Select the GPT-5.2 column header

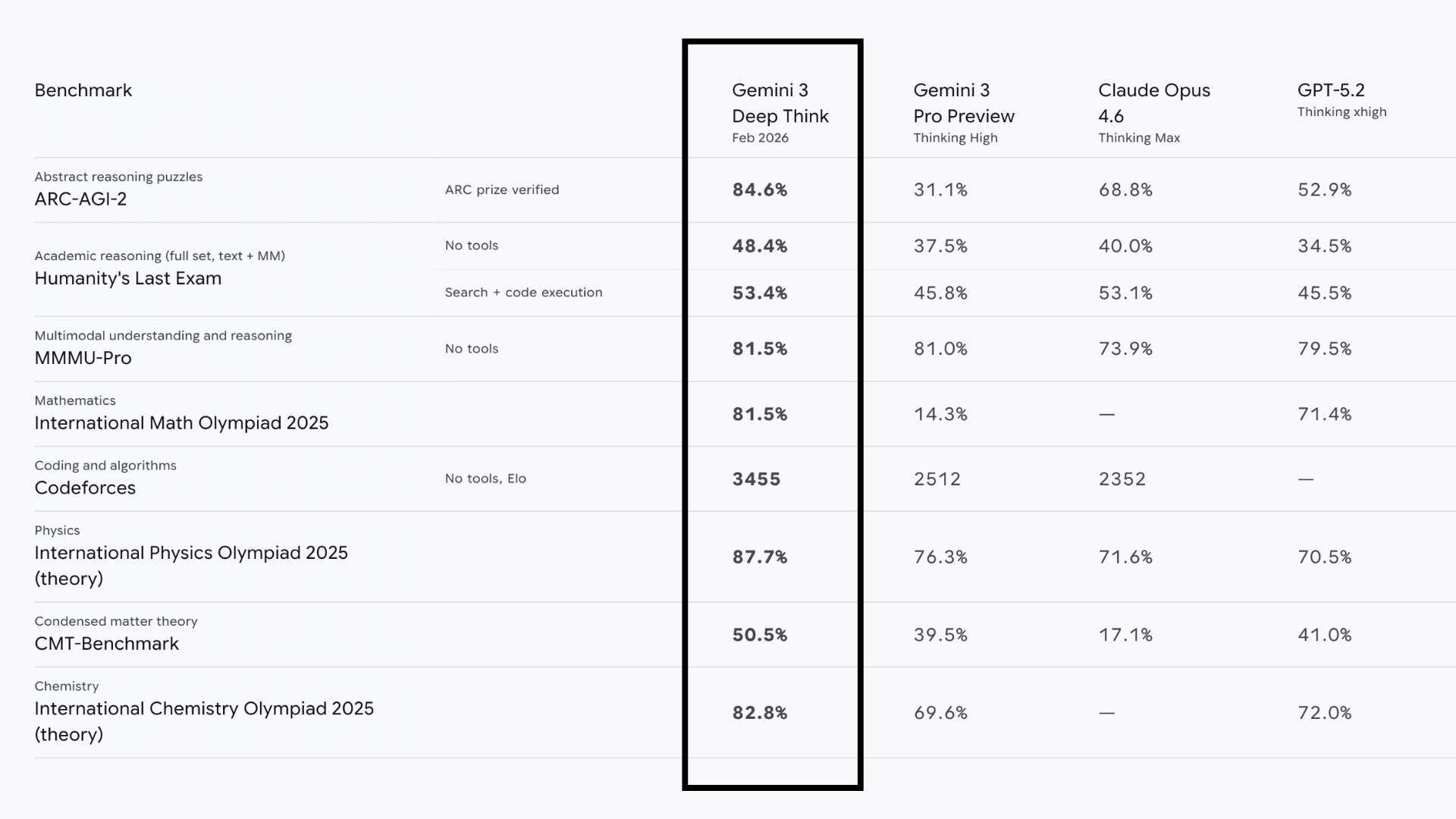(1331, 90)
